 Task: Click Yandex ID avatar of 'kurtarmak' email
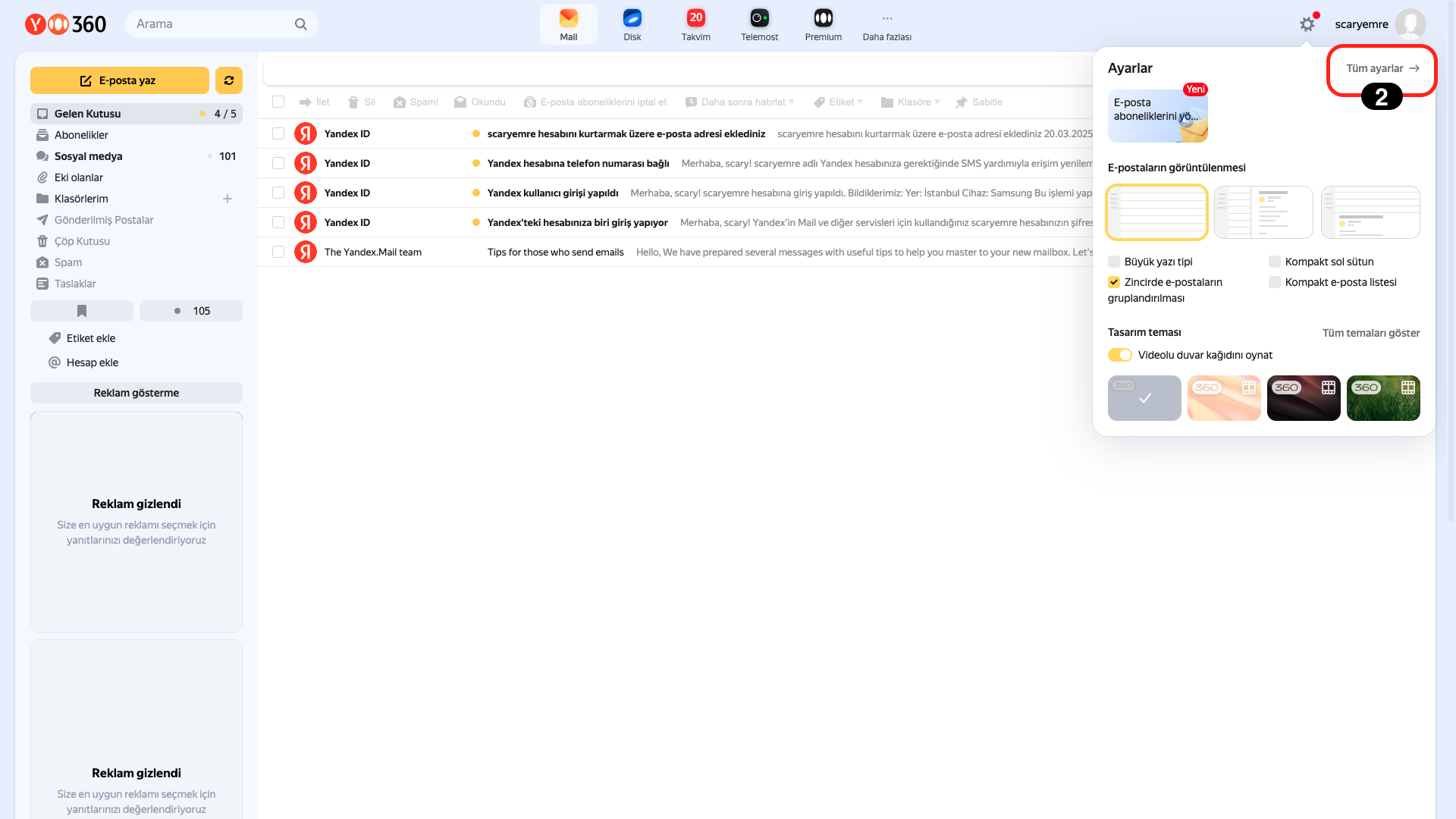[306, 133]
